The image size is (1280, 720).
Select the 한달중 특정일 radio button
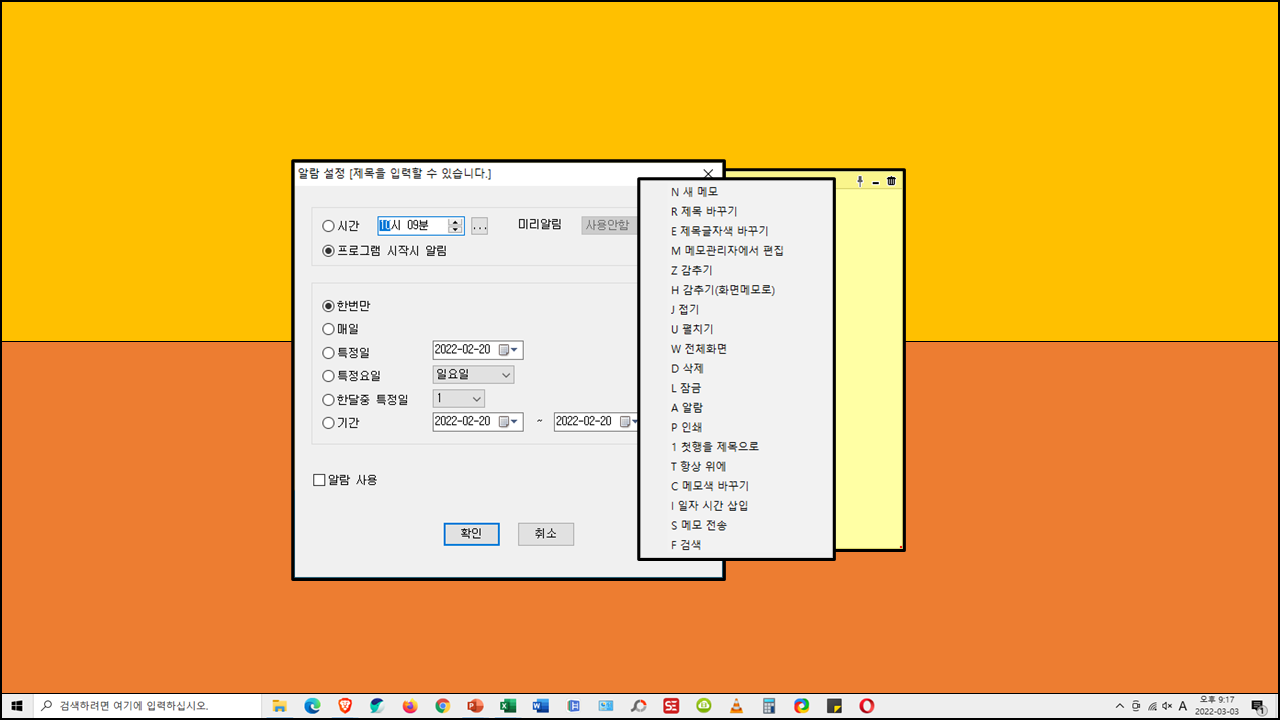pos(365,399)
